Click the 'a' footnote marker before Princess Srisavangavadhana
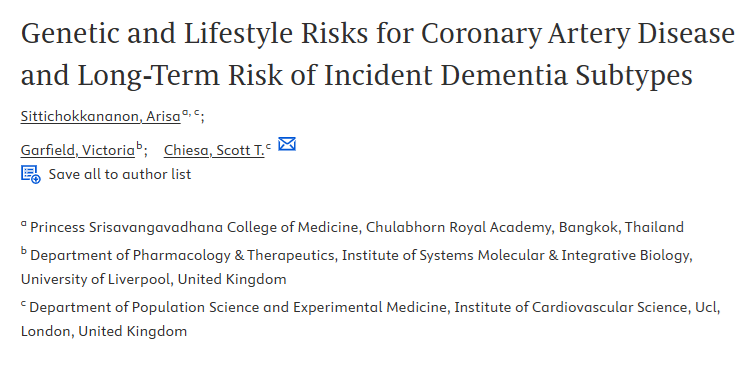 (24, 224)
